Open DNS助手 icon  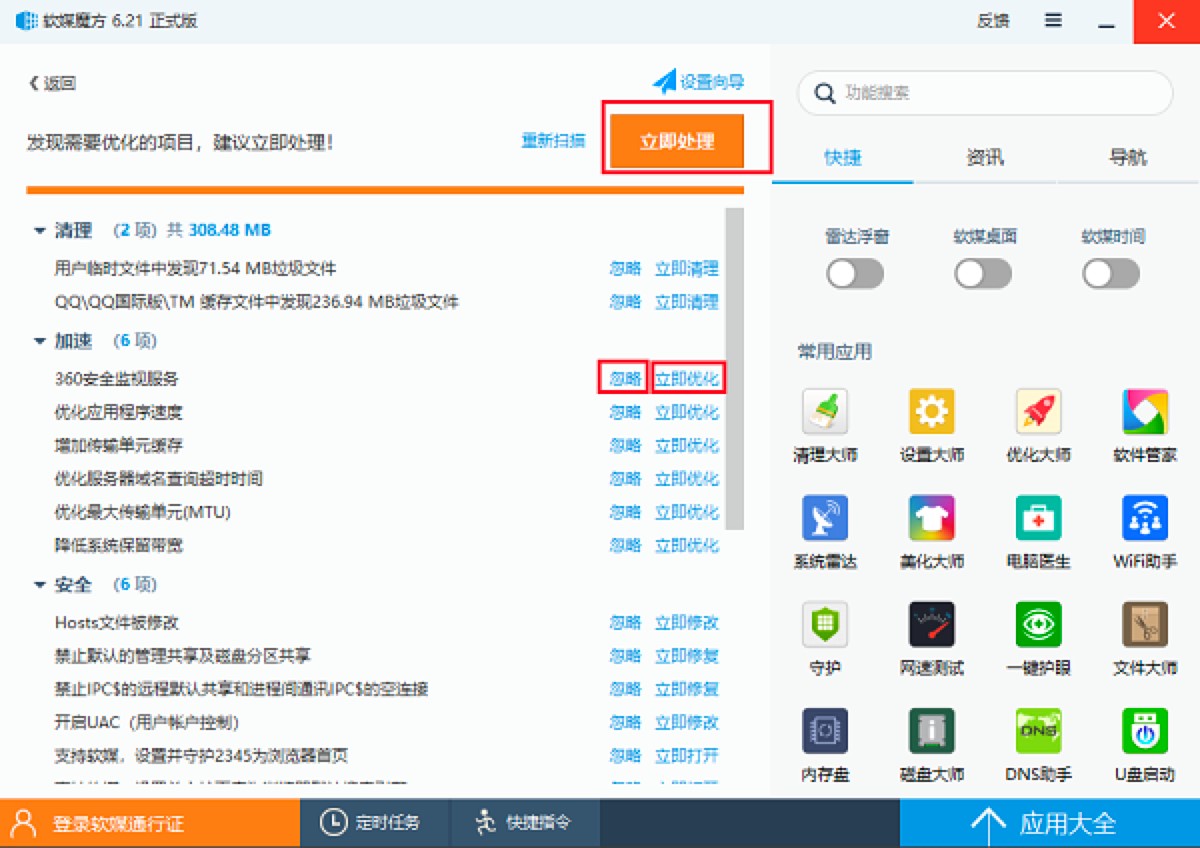(1038, 731)
